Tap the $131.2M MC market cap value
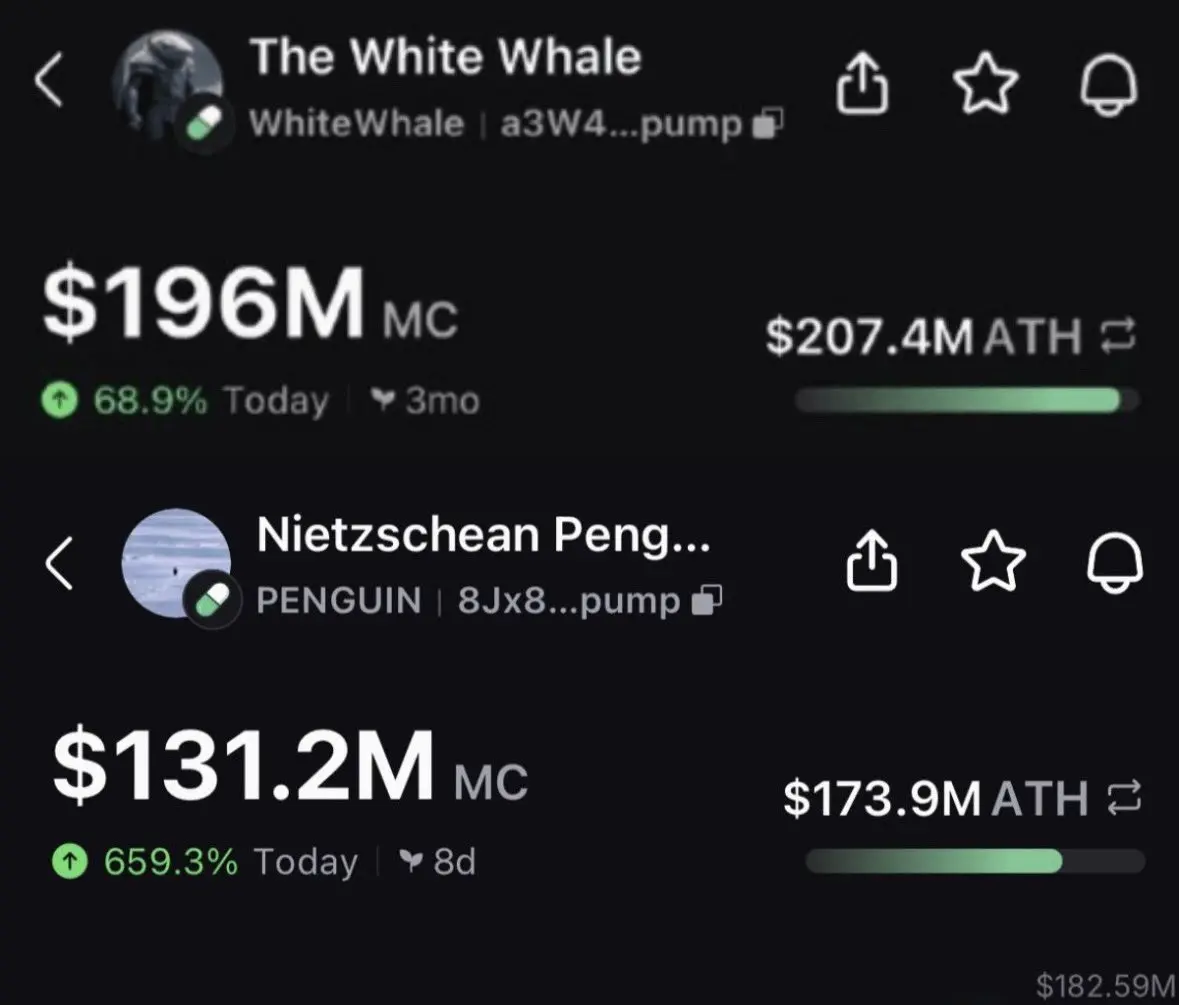 [290, 764]
